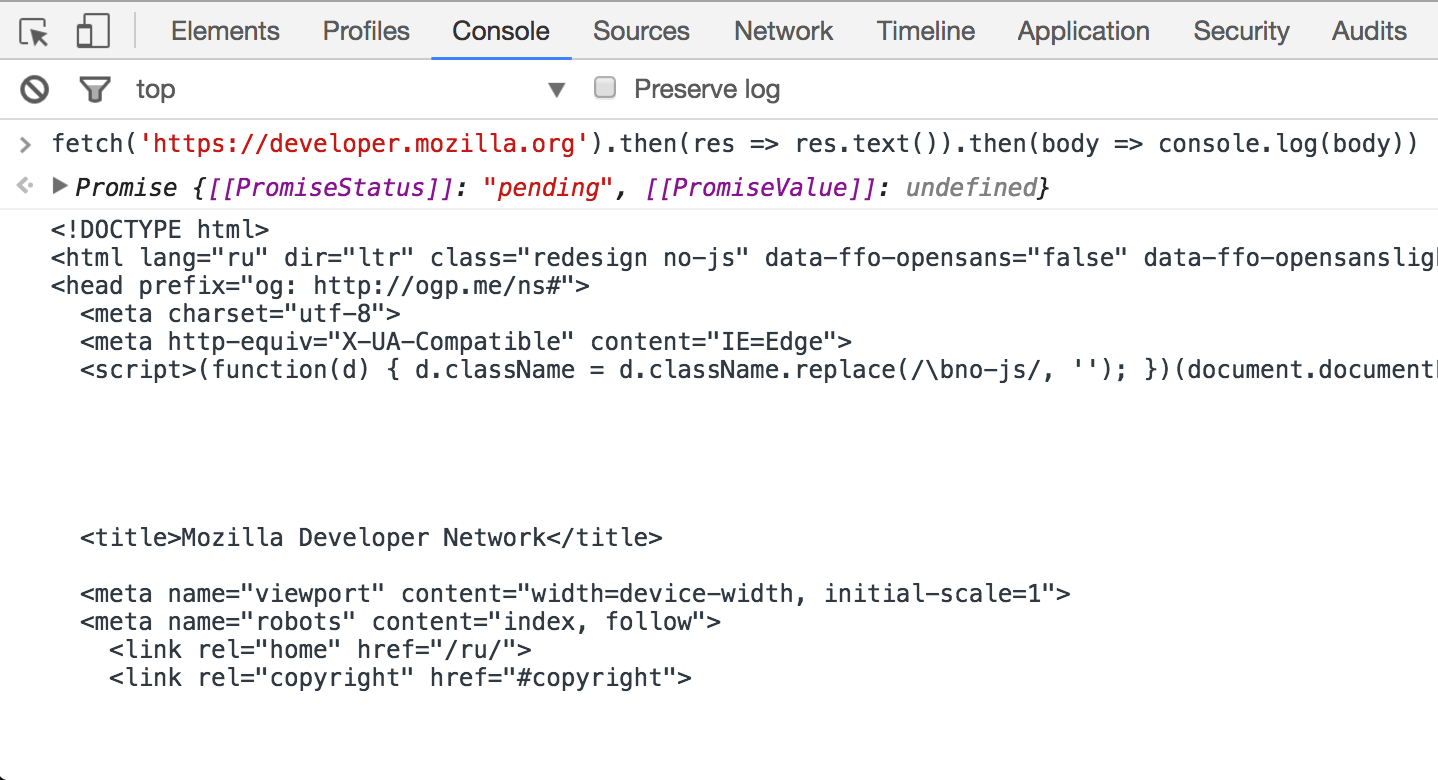
Task: Toggle the device toolbar icon
Action: pyautogui.click(x=92, y=32)
